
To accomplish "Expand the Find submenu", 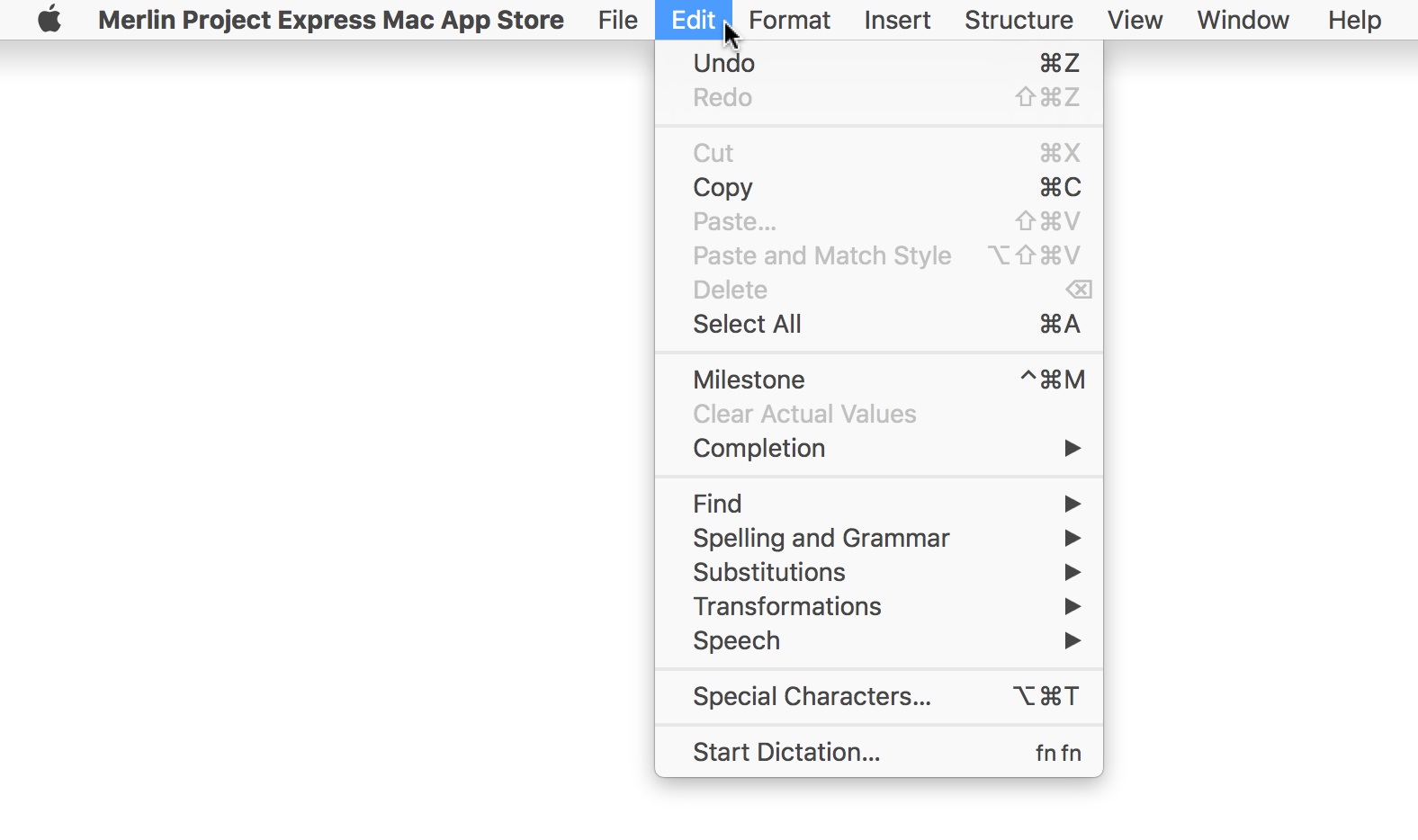I will click(x=879, y=504).
